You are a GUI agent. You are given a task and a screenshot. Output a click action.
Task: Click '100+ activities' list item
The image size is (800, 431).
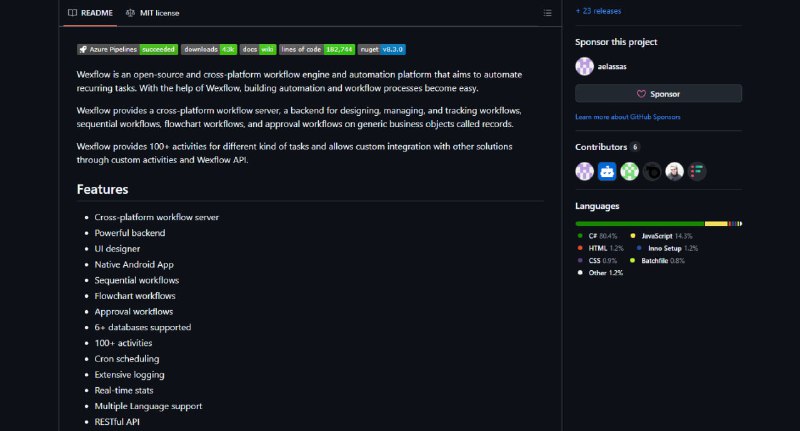(x=123, y=343)
